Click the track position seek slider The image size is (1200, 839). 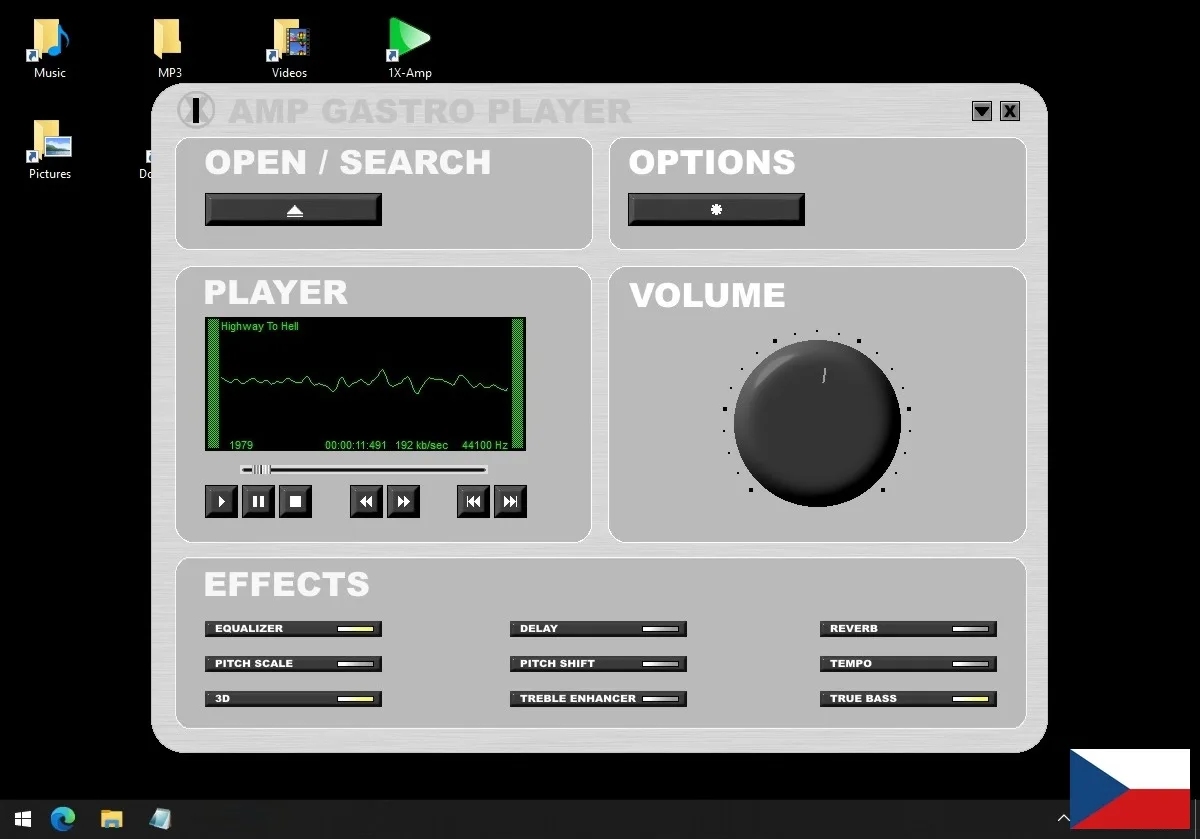363,469
